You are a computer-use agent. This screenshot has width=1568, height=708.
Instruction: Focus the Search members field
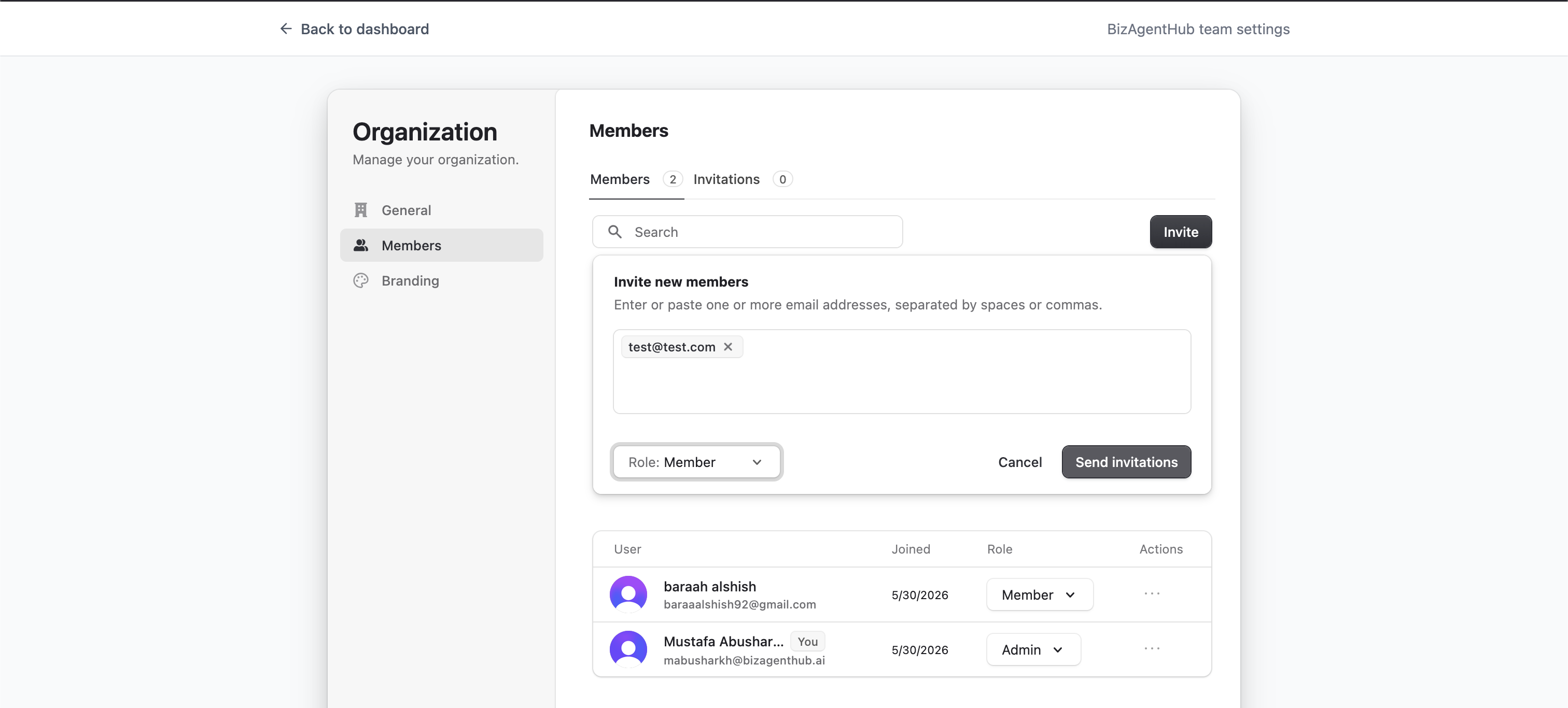[747, 232]
